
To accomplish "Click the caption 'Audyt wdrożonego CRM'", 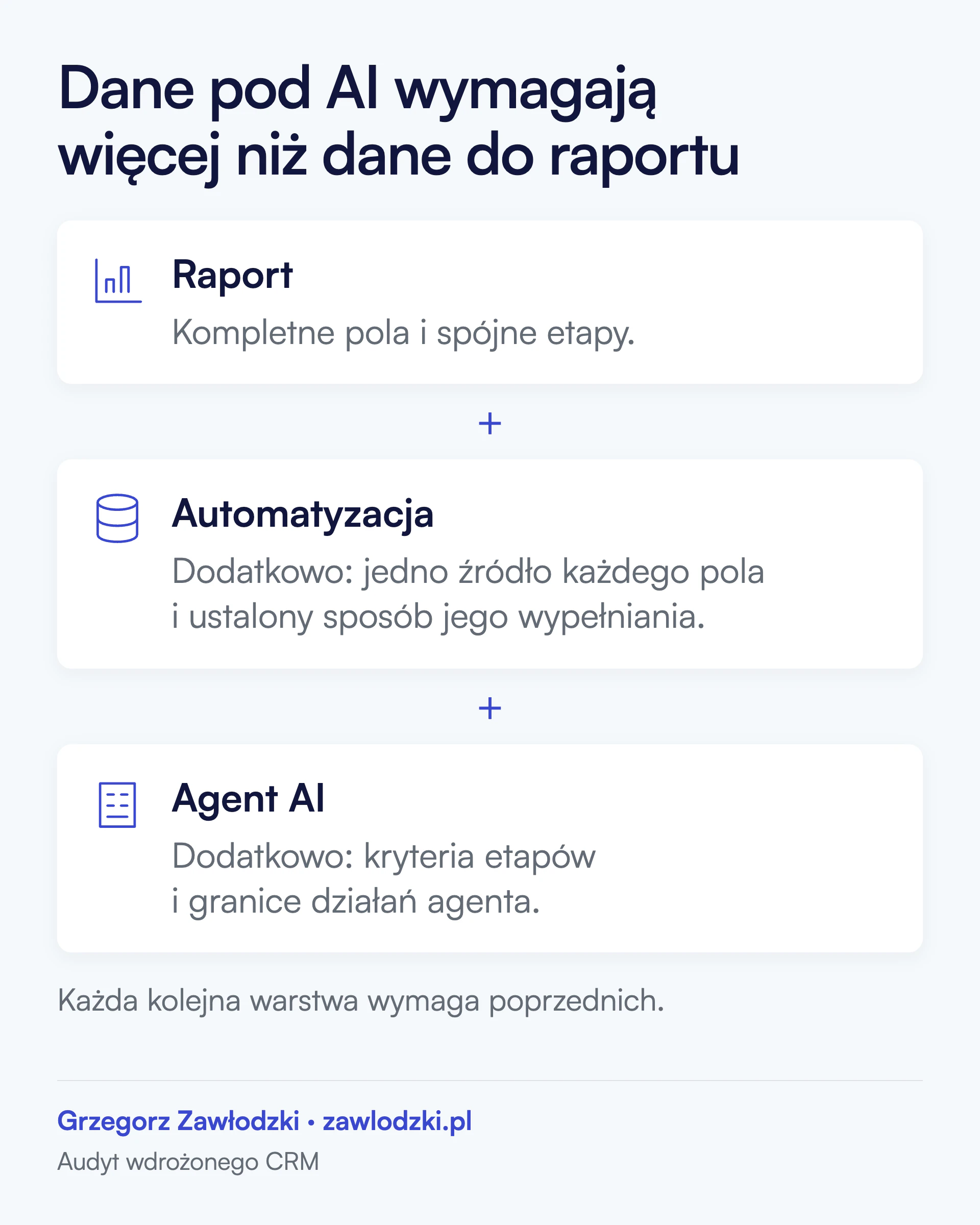I will [x=188, y=1162].
